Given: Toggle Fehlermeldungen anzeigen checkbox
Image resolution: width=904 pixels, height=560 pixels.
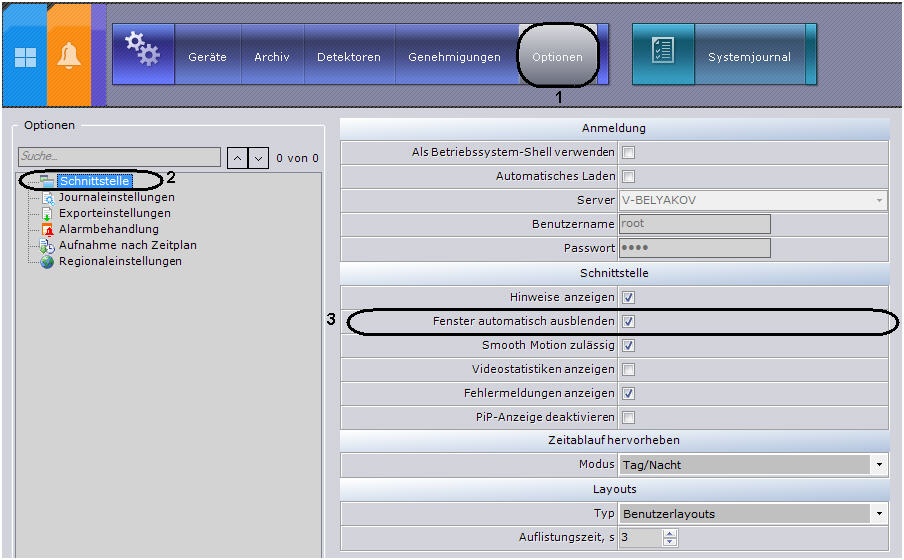Looking at the screenshot, I should click(628, 393).
